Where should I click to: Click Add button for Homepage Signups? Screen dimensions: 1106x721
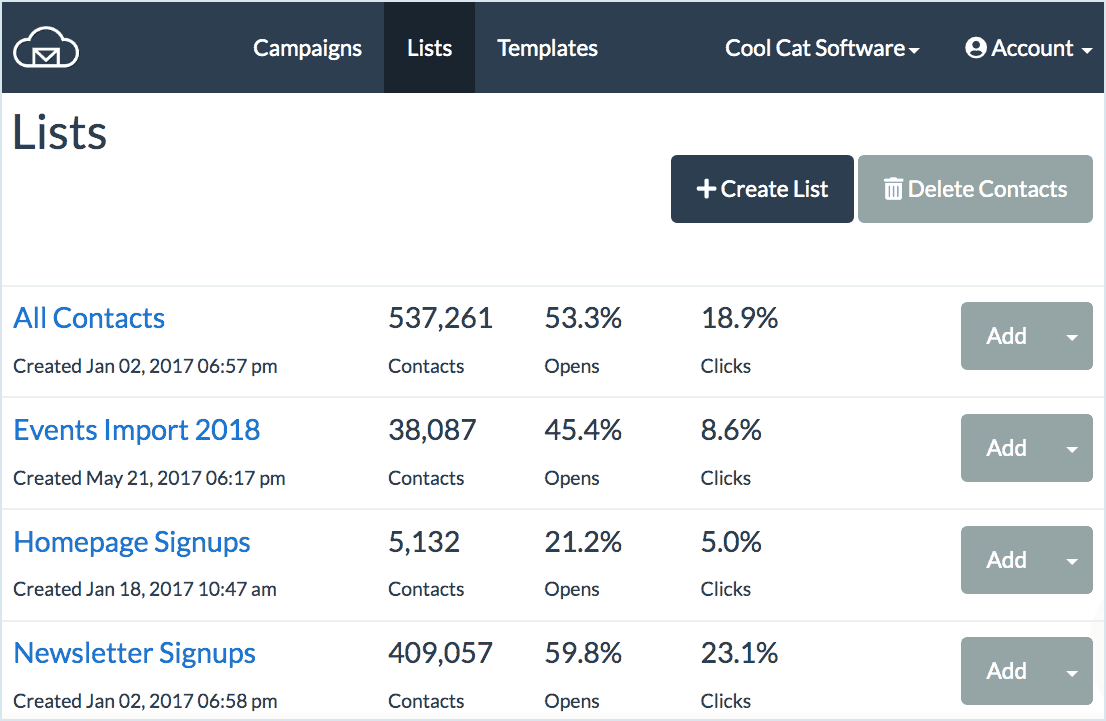1007,560
